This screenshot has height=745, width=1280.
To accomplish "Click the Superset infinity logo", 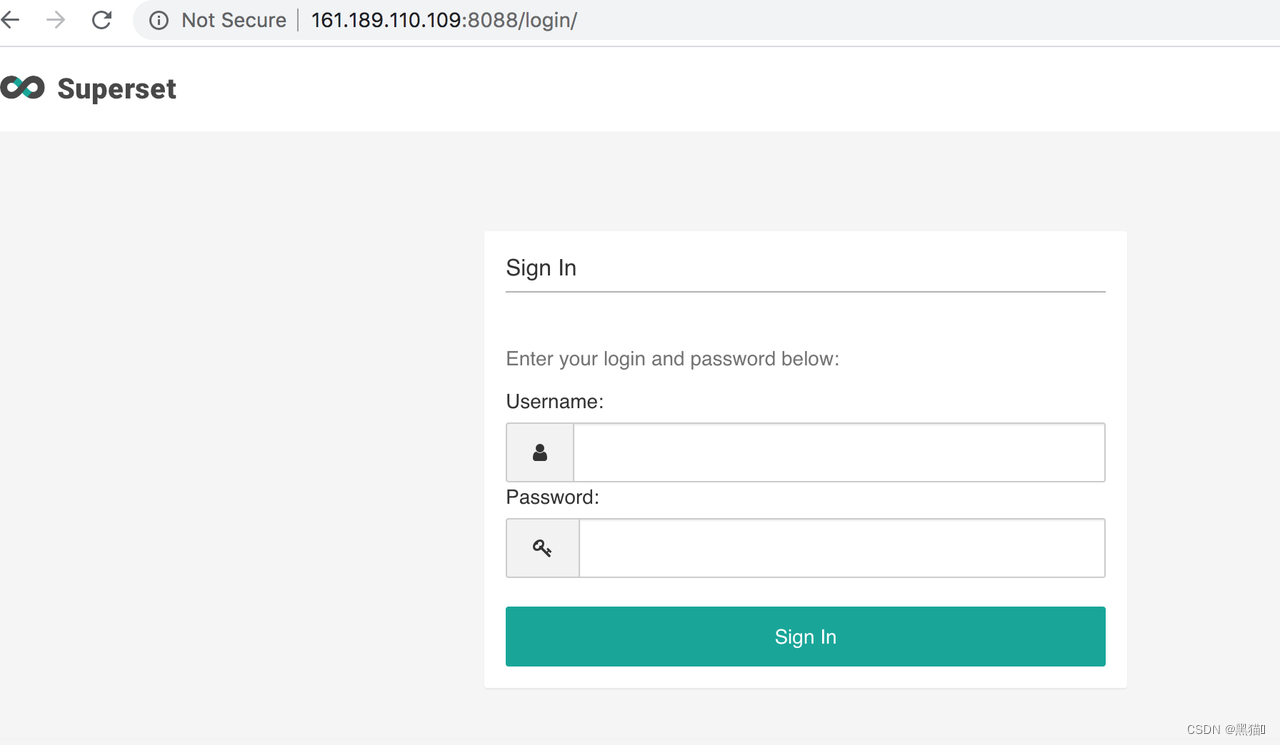I will pyautogui.click(x=22, y=88).
